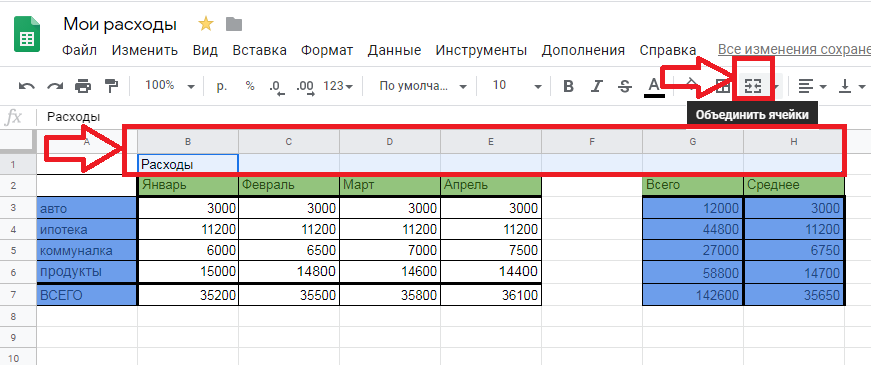Click the Google Sheets home logo
Viewport: 871px width, 365px height.
[27, 34]
